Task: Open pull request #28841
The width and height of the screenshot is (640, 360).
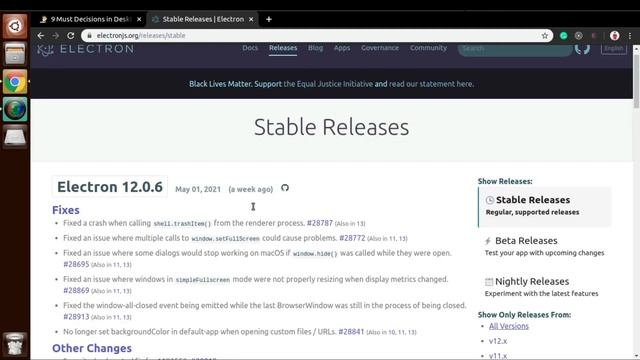Action: [351, 331]
